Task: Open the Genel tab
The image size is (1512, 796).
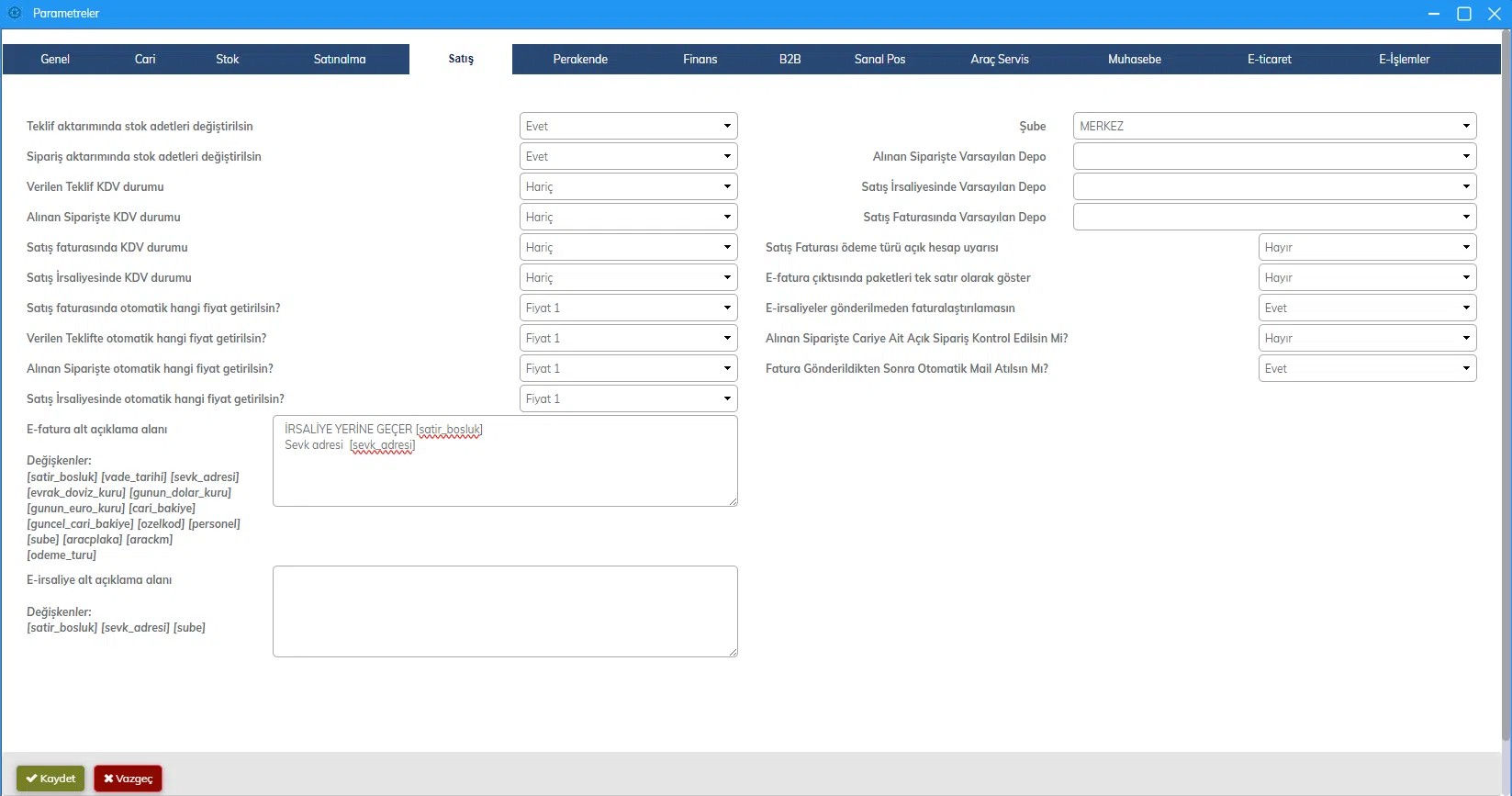Action: (55, 59)
